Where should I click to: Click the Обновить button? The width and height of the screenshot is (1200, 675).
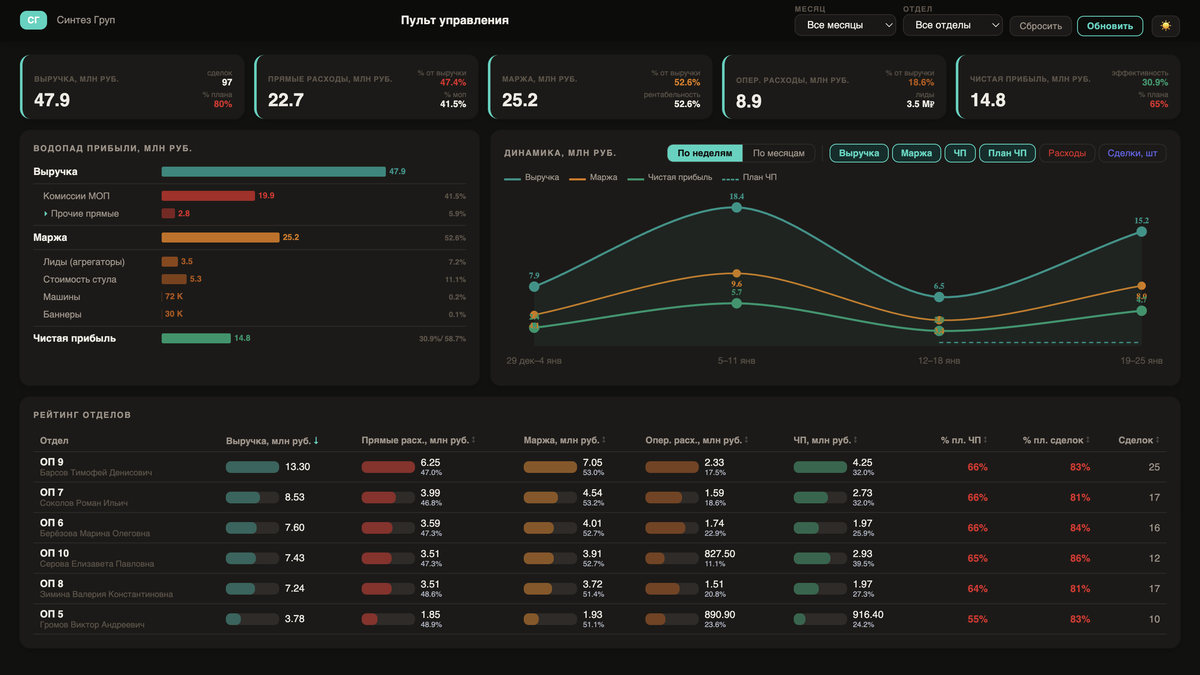pyautogui.click(x=1110, y=26)
